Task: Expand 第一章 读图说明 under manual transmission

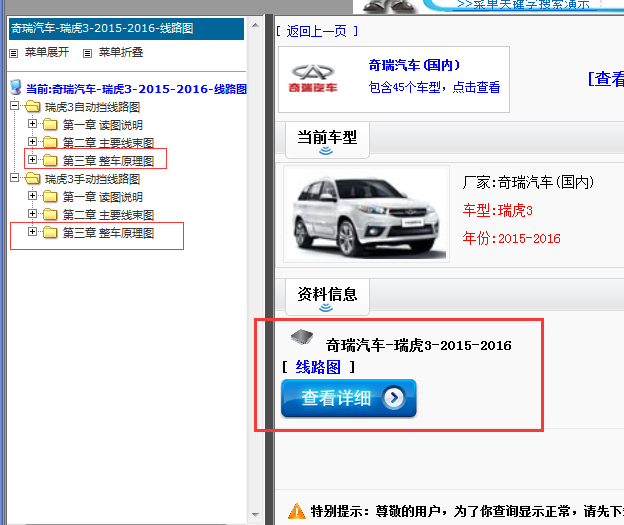Action: click(x=33, y=196)
